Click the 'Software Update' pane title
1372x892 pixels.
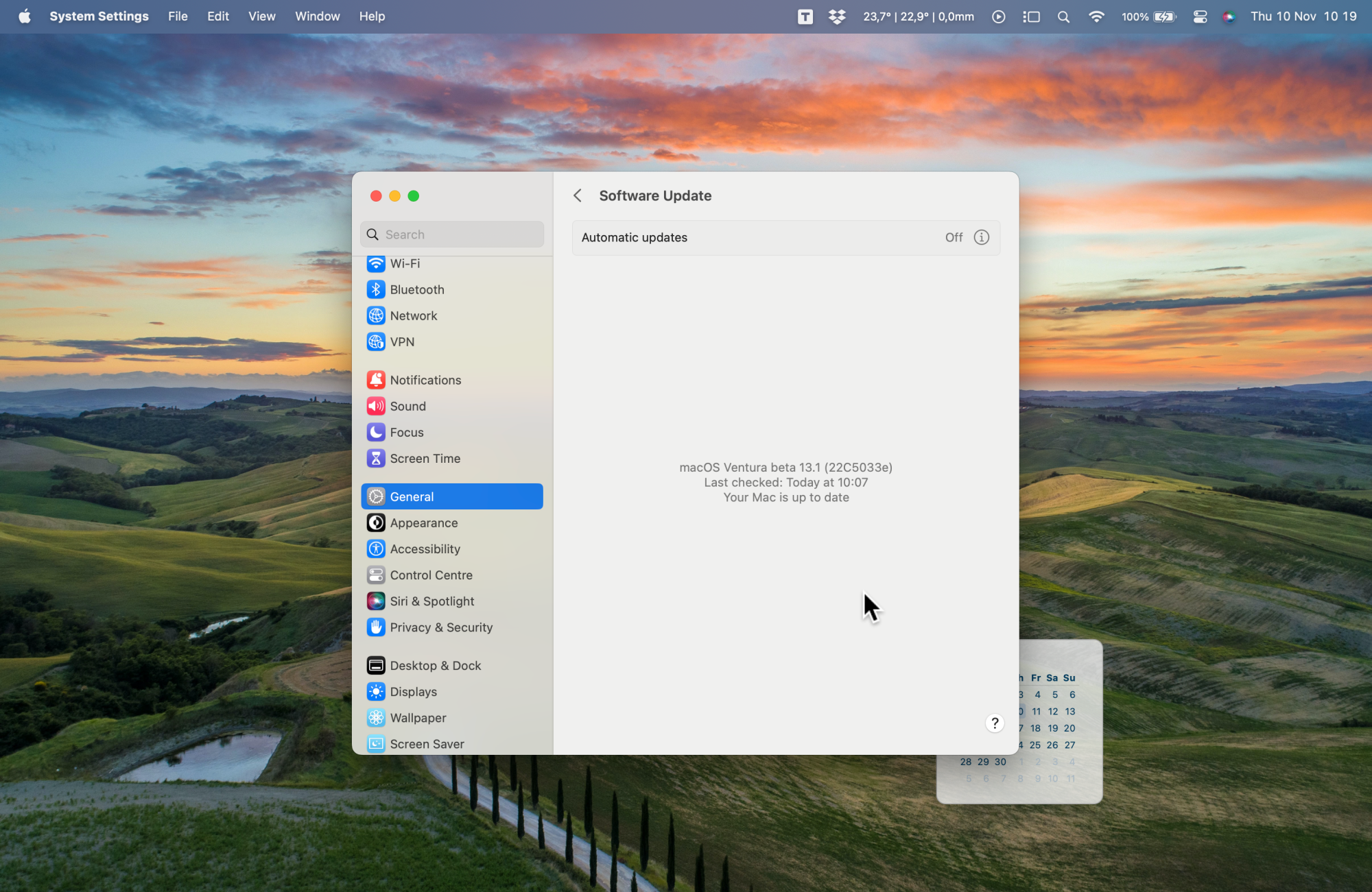point(655,195)
